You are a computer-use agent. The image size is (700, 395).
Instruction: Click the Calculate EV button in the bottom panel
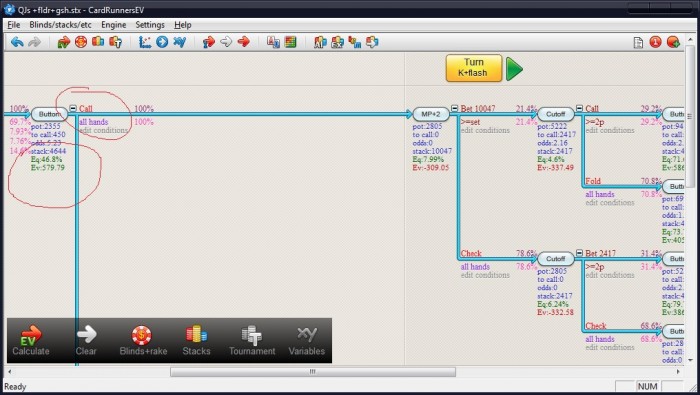[x=30, y=341]
